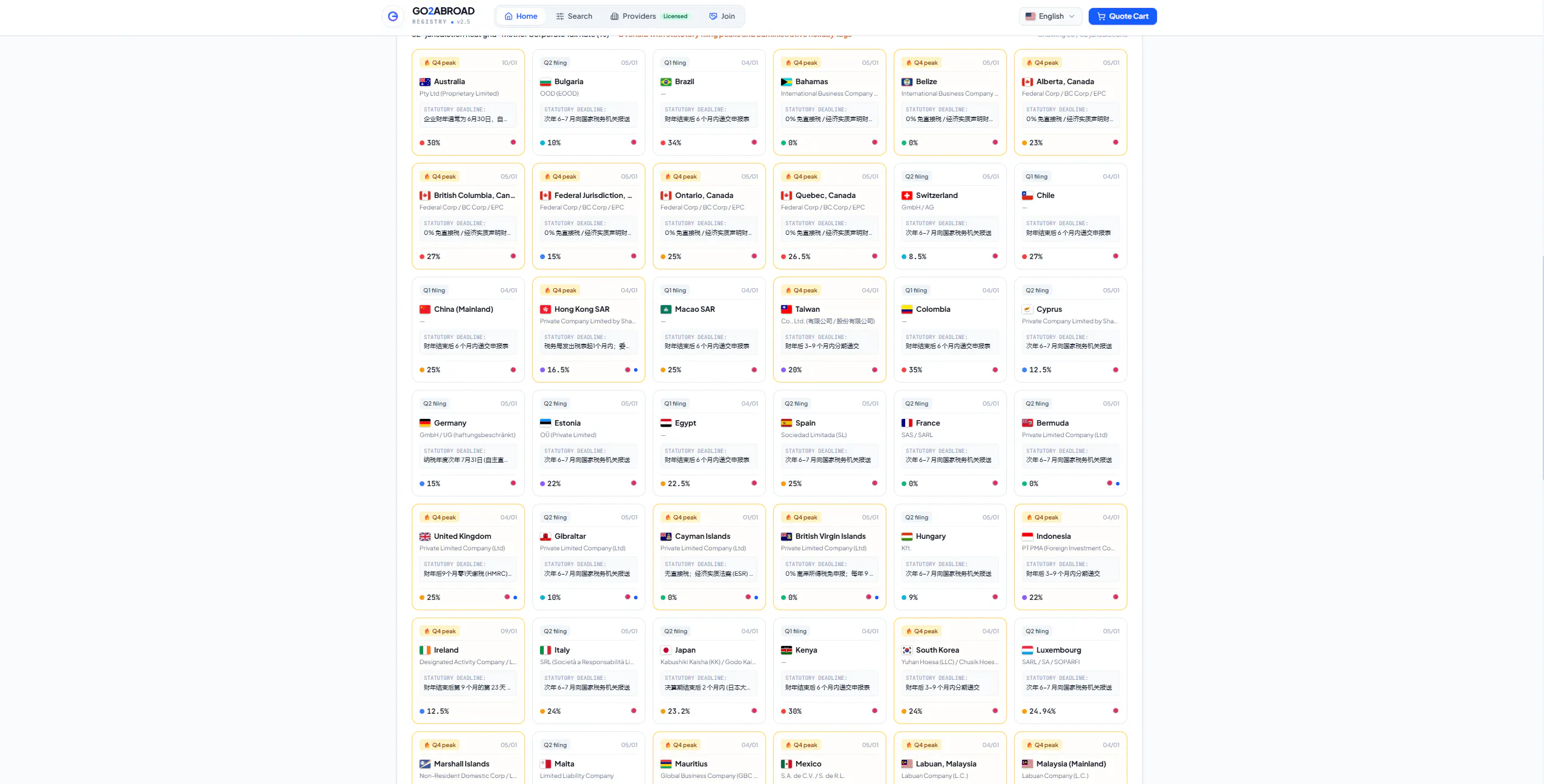Click the Australia flag icon
Screen dimensions: 1544x784
click(x=425, y=82)
